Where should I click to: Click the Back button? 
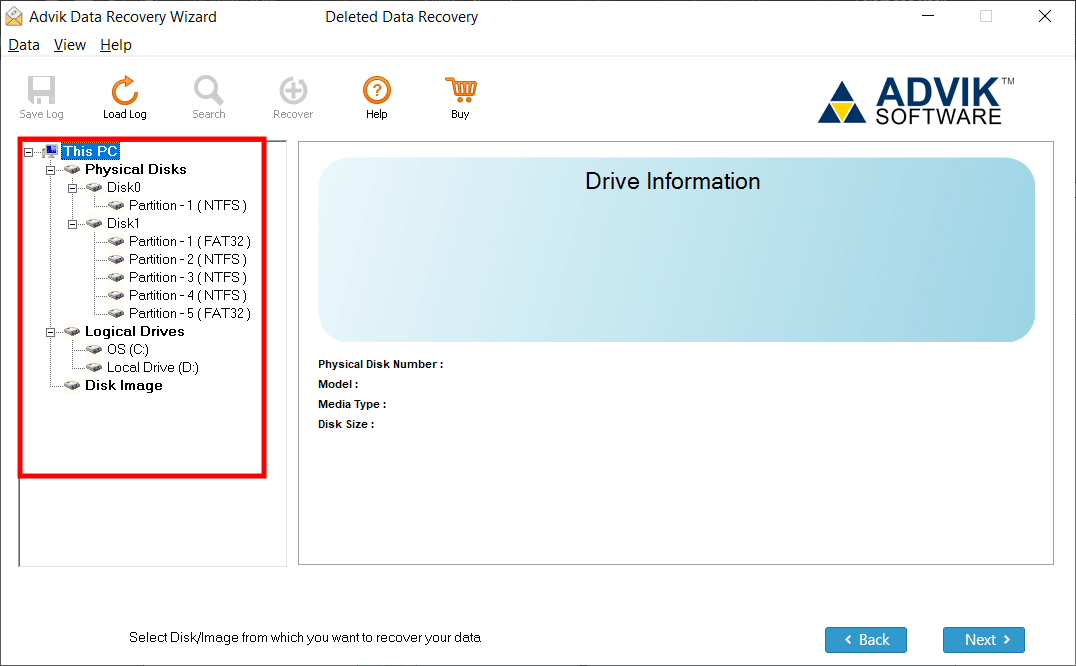pos(866,640)
